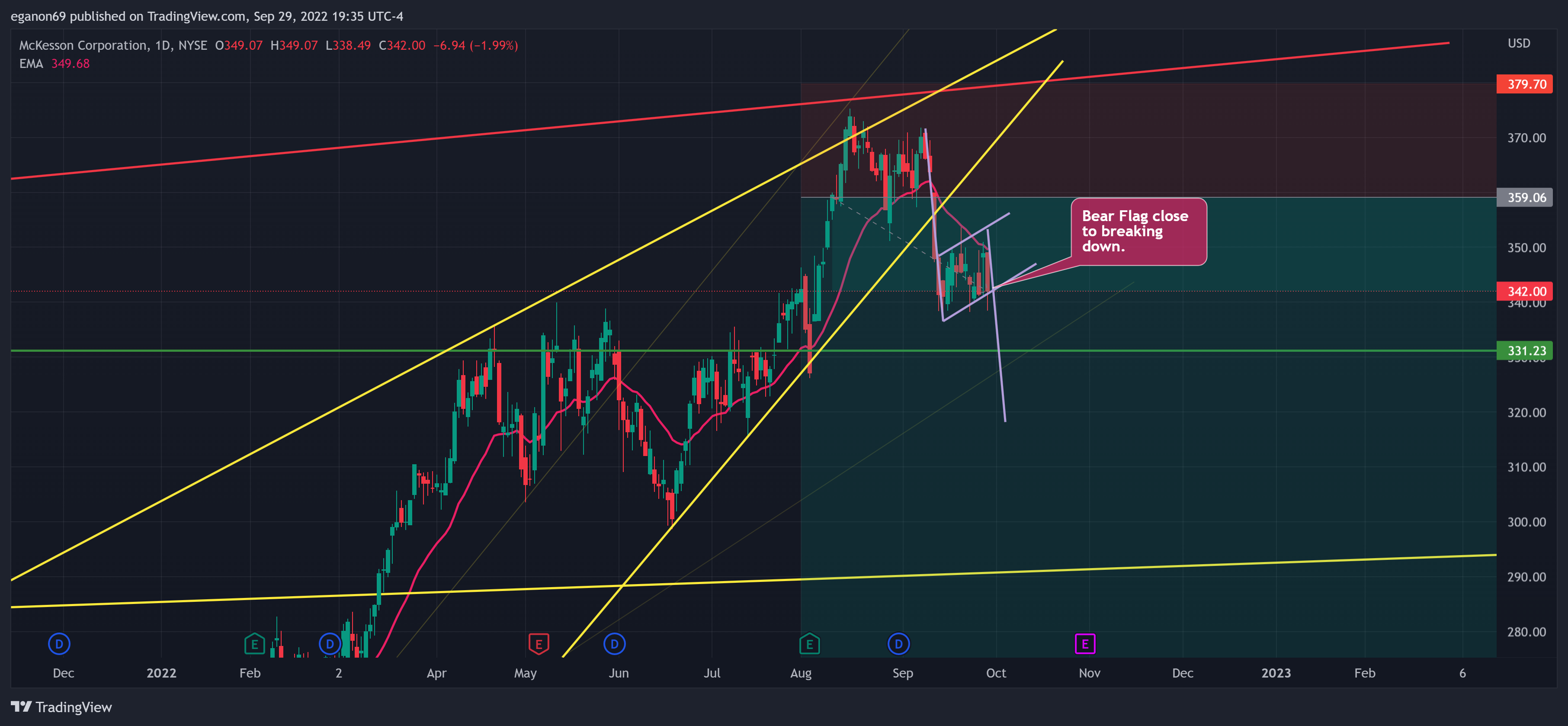Click the Jul label on time axis
Viewport: 1568px width, 726px height.
(712, 673)
